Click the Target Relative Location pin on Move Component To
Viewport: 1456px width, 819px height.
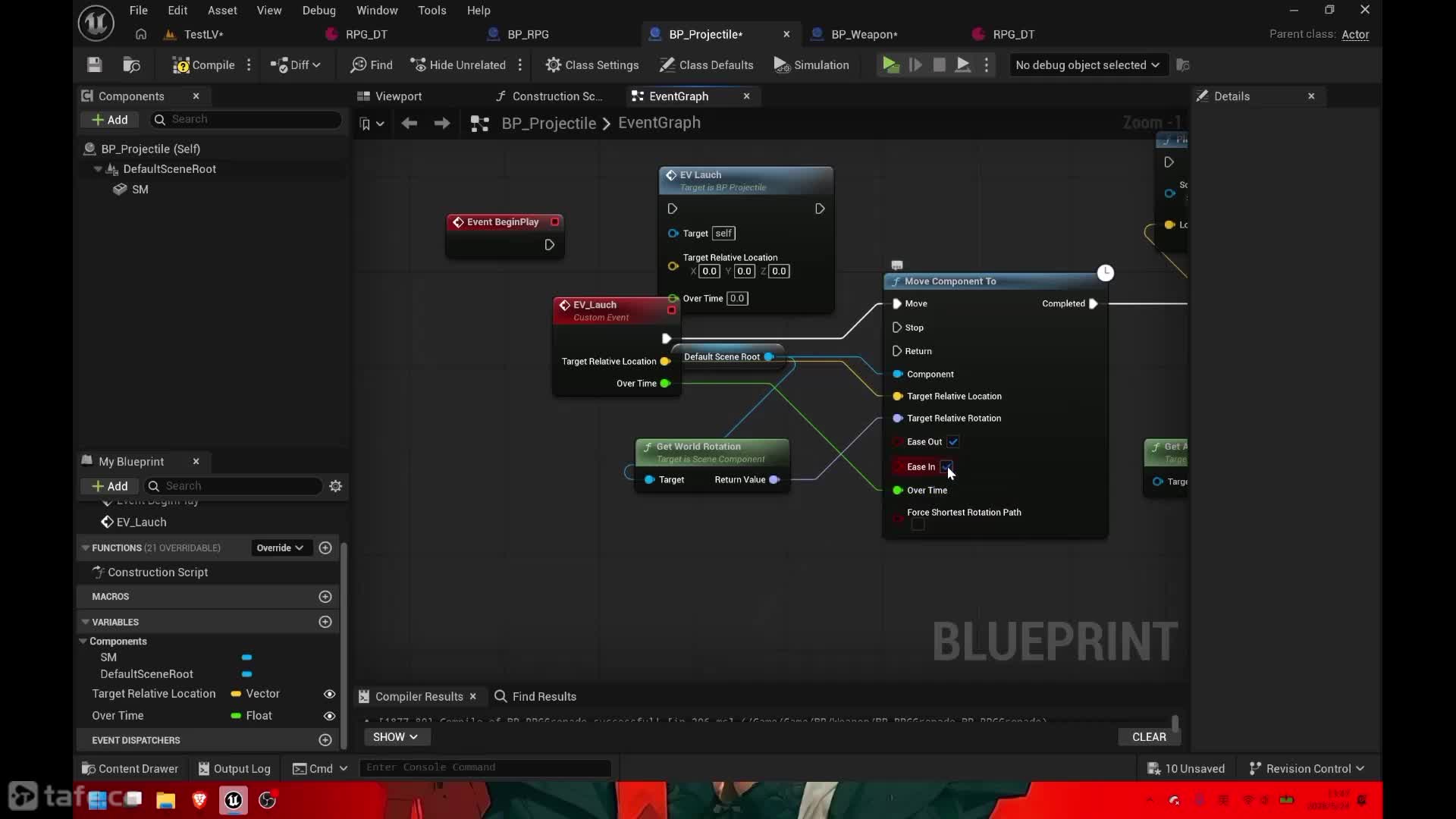pos(898,397)
